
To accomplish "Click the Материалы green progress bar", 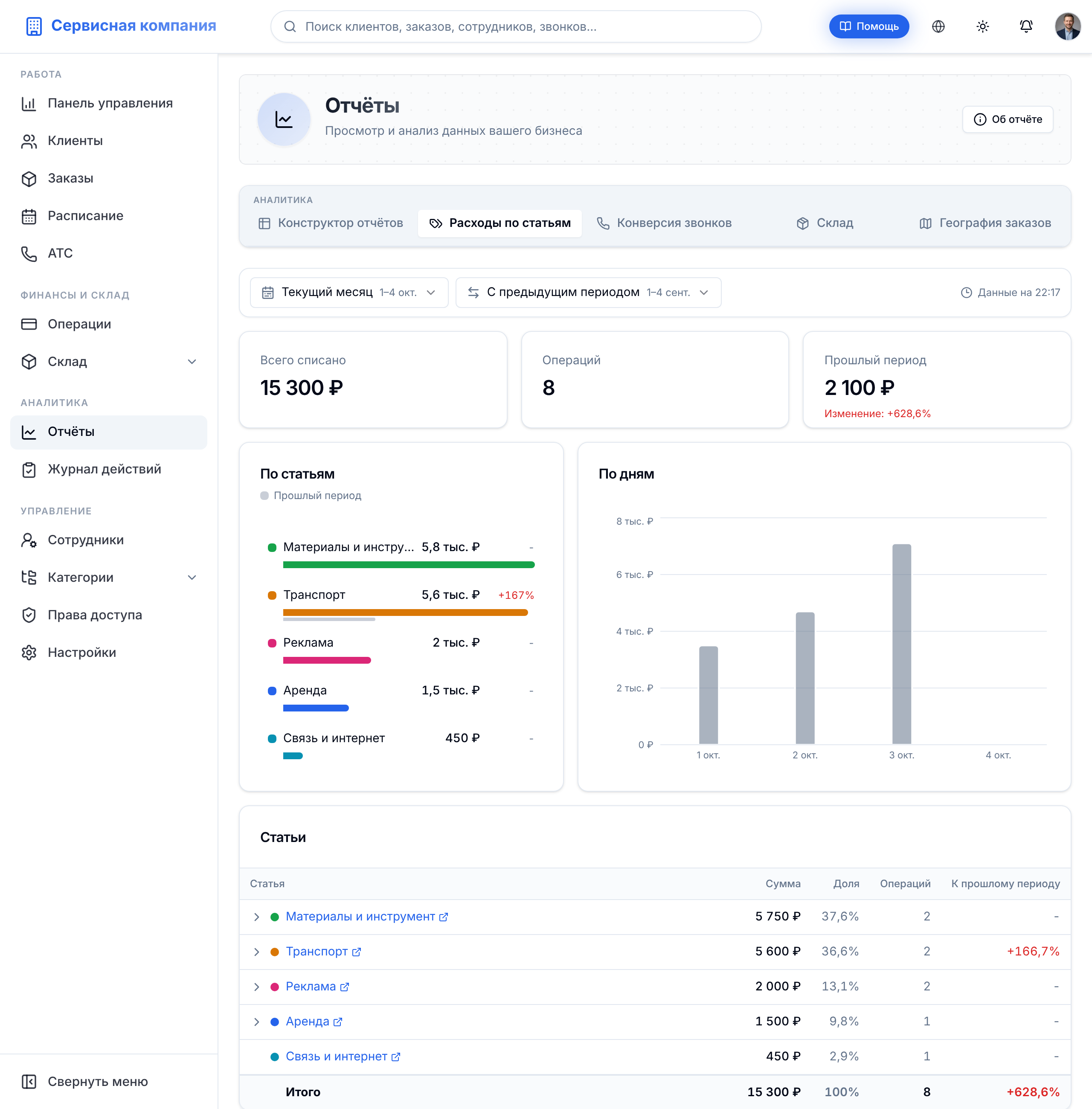I will tap(408, 565).
